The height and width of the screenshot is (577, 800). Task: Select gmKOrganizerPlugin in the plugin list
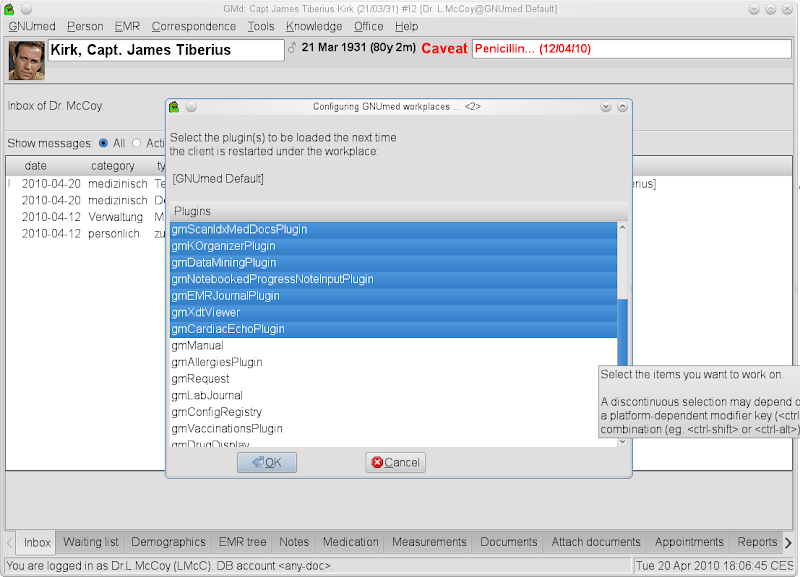tap(393, 246)
